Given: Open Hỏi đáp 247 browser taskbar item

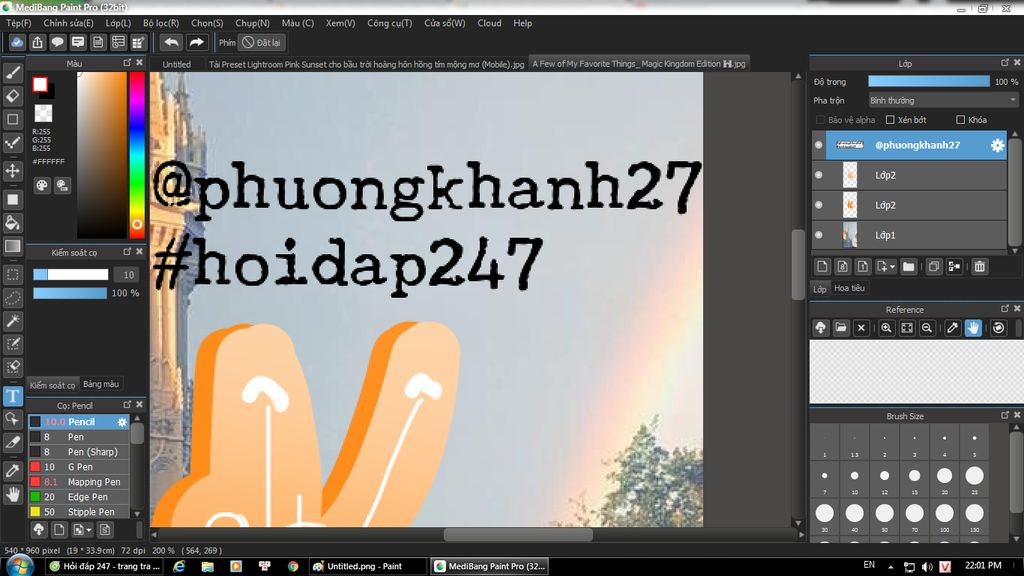Looking at the screenshot, I should point(104,566).
